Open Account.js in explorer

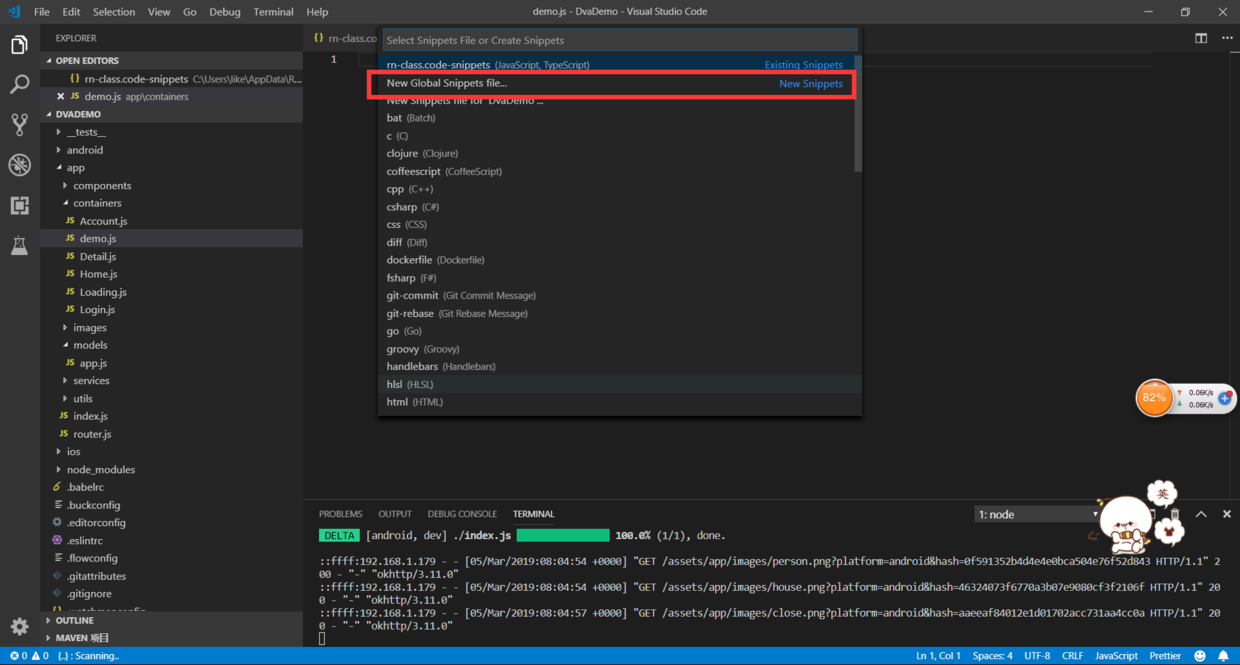click(103, 221)
